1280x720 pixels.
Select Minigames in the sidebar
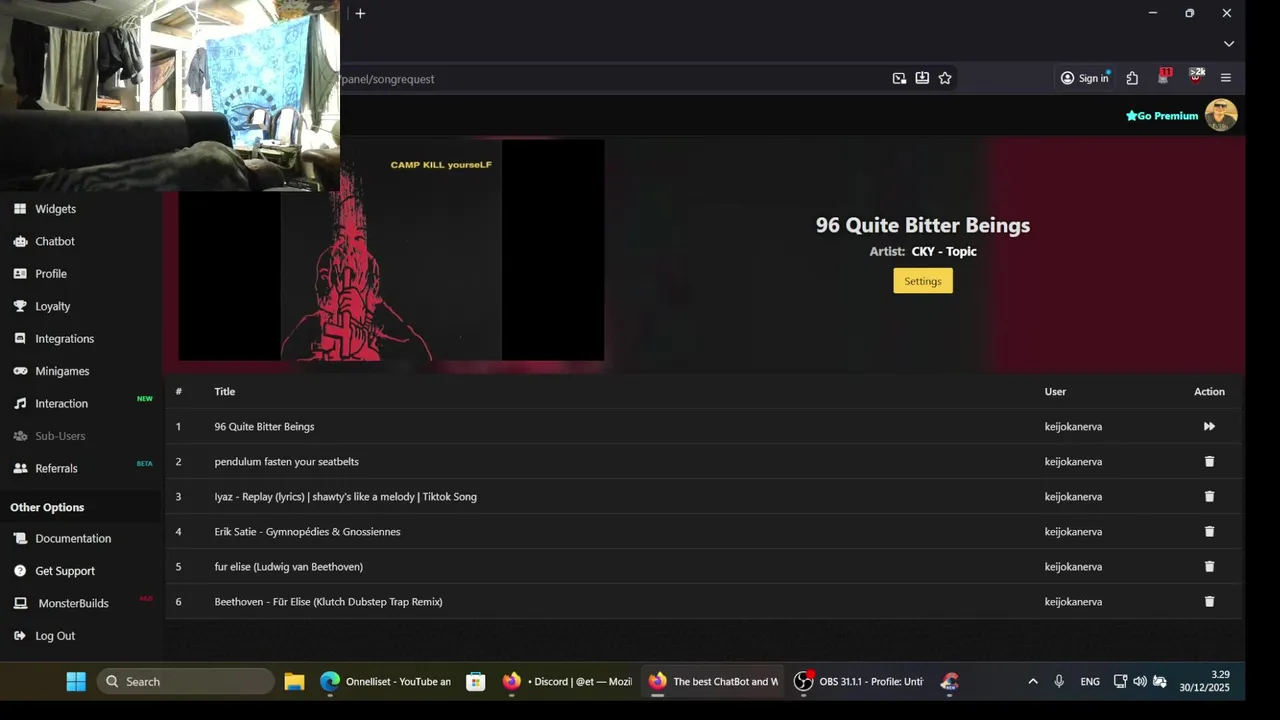point(62,371)
